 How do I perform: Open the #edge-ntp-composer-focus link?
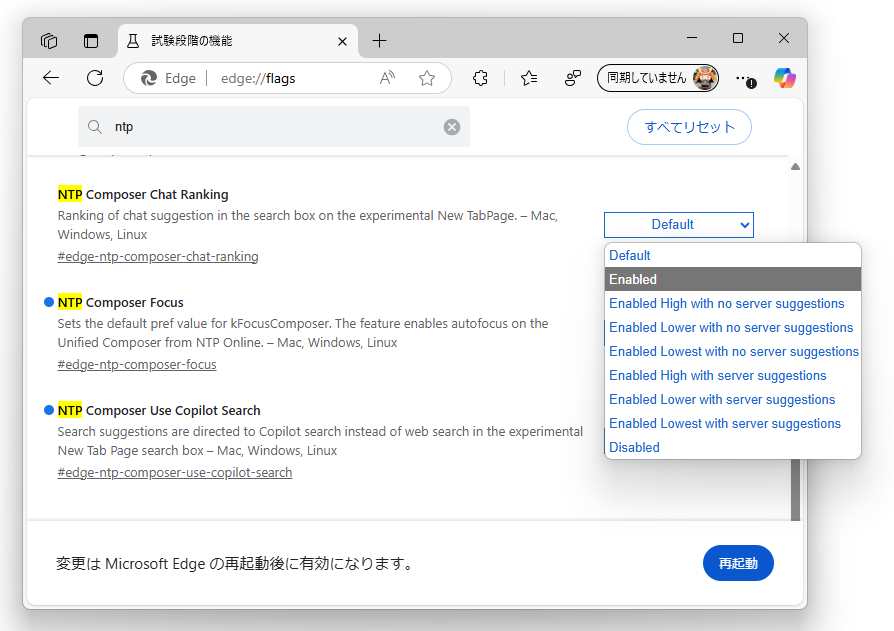point(137,364)
